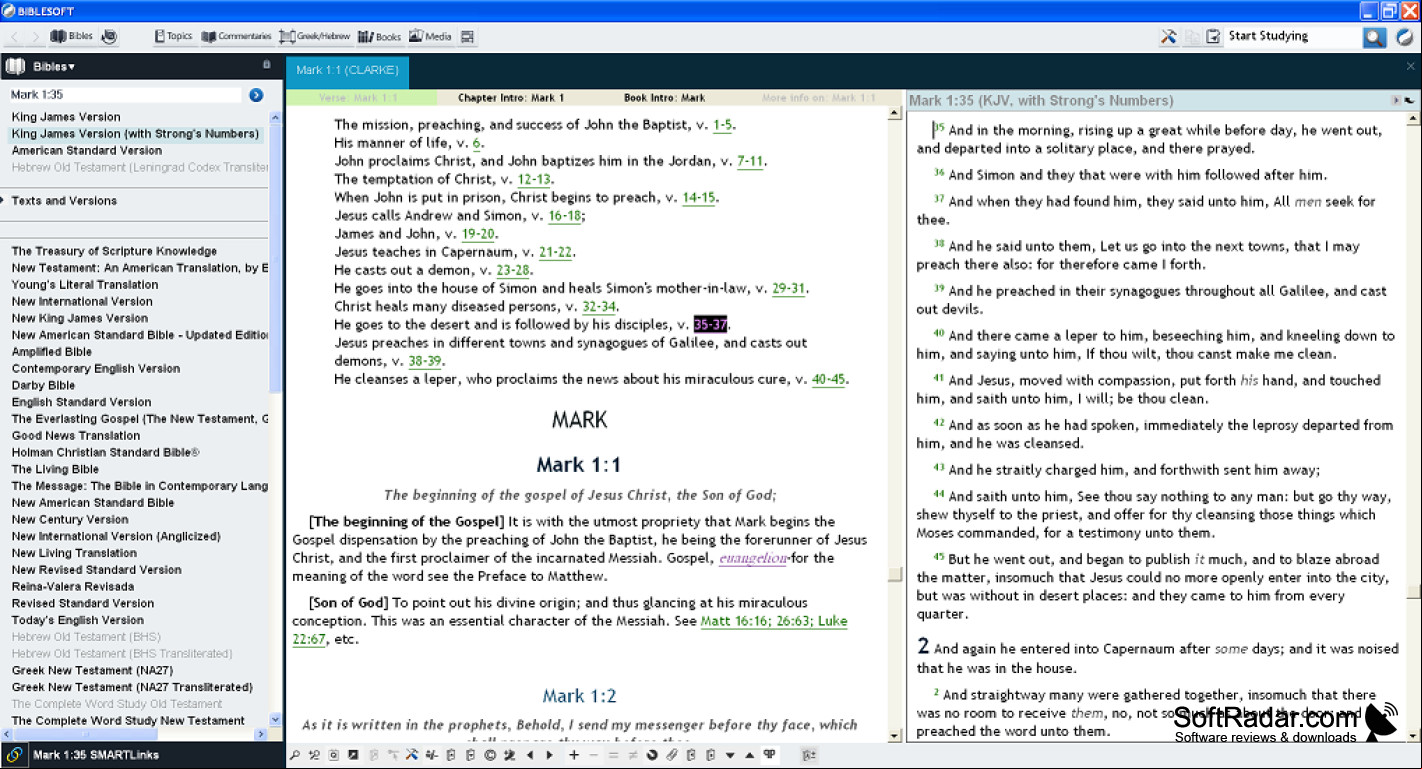
Task: Click the SMARTLinks chain icon in bottom-left corner
Action: pyautogui.click(x=14, y=755)
